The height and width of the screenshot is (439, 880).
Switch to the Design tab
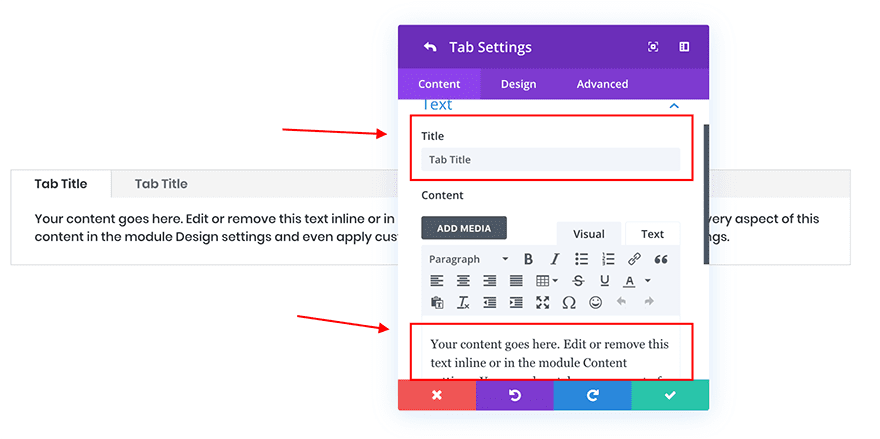click(x=518, y=84)
